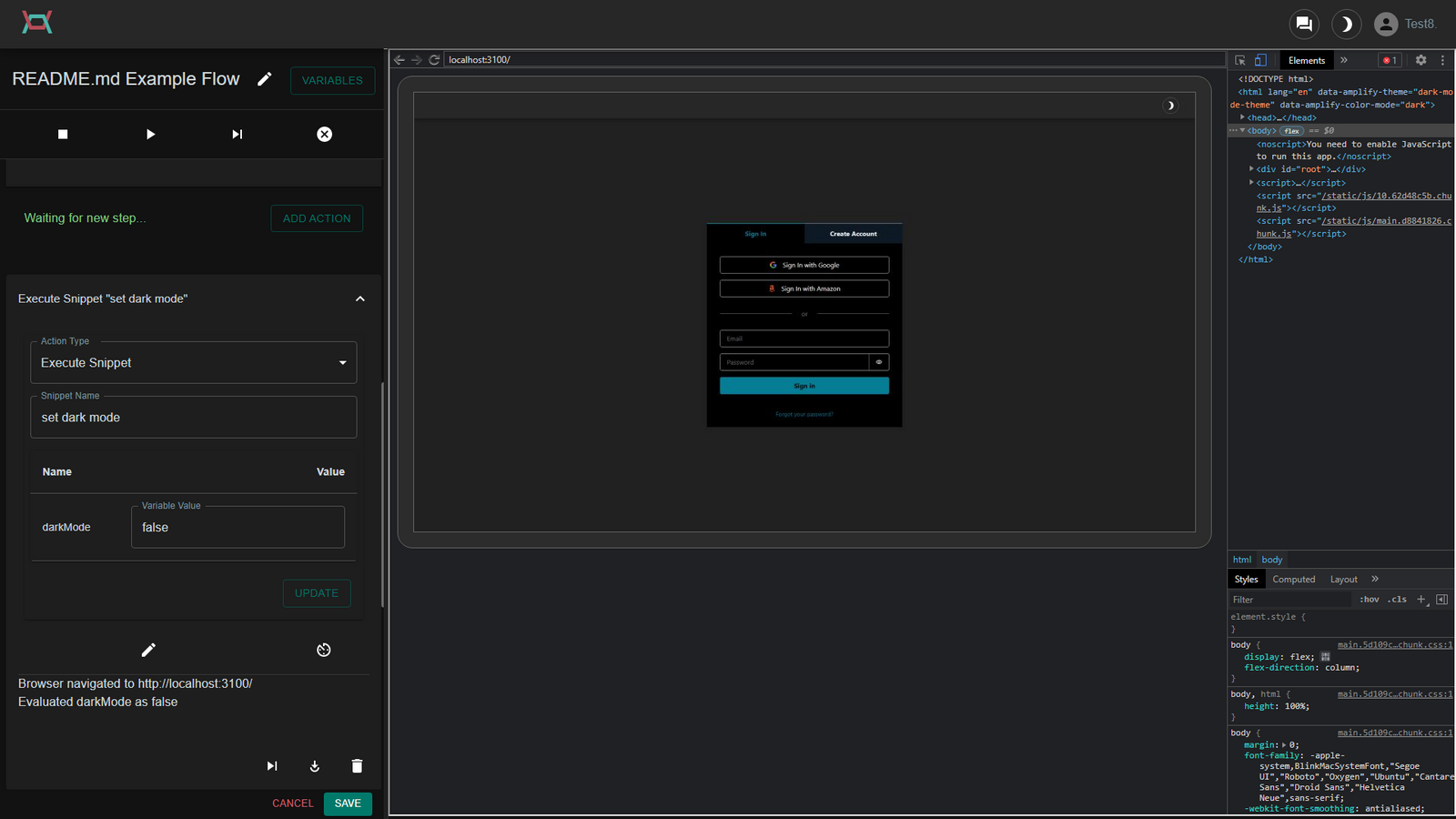Select the Stop flow execution icon
The image size is (1456, 819).
click(x=62, y=134)
